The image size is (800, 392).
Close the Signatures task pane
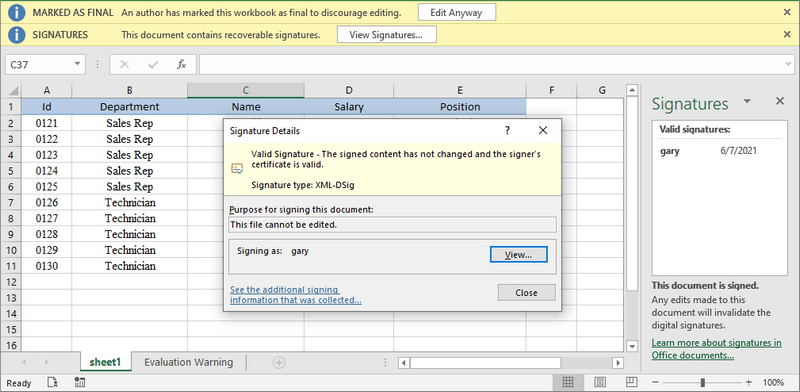[x=780, y=101]
